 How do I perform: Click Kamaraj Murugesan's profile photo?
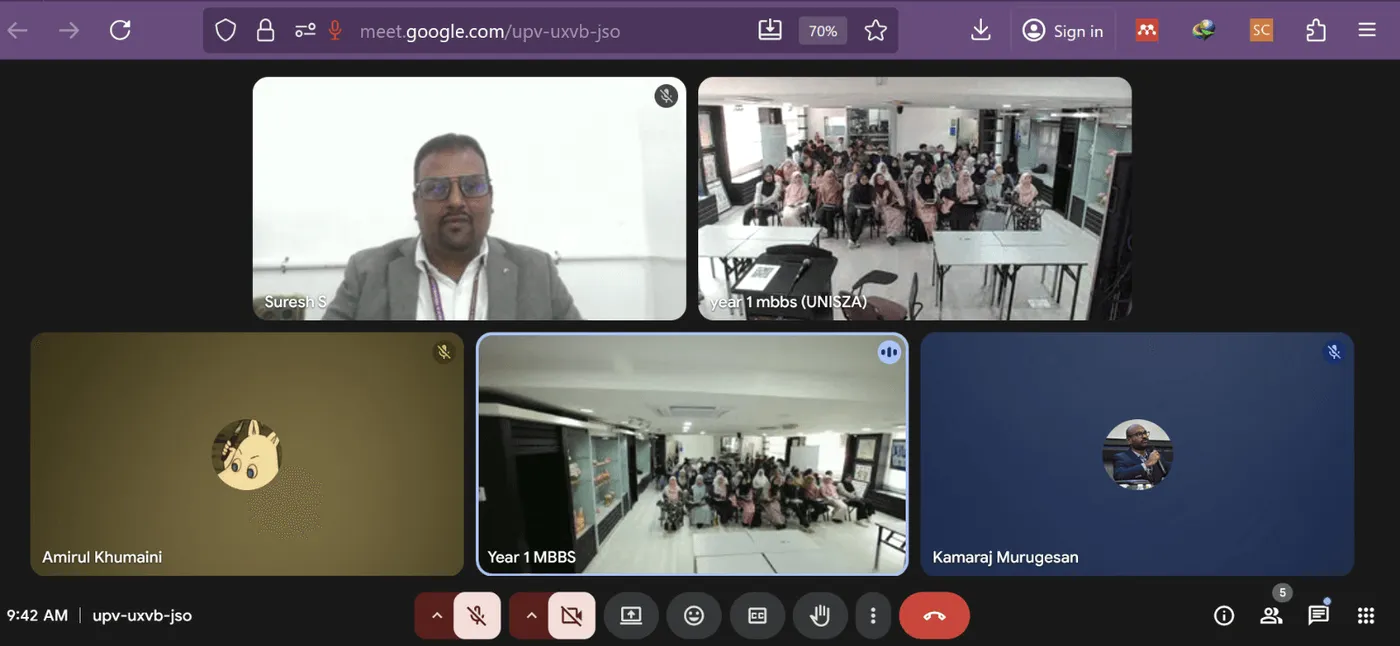point(1137,454)
